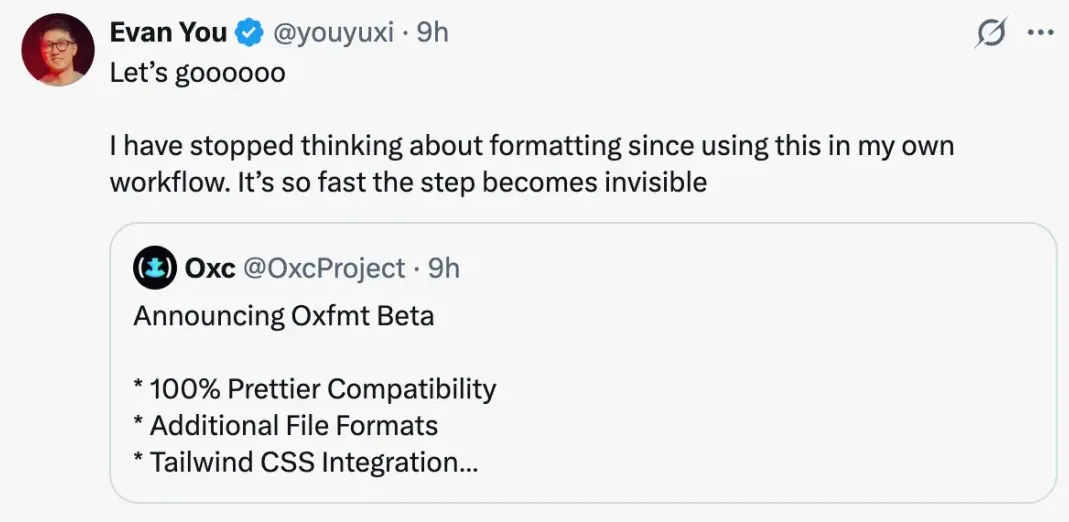Click the Oxc round avatar icon

[154, 268]
